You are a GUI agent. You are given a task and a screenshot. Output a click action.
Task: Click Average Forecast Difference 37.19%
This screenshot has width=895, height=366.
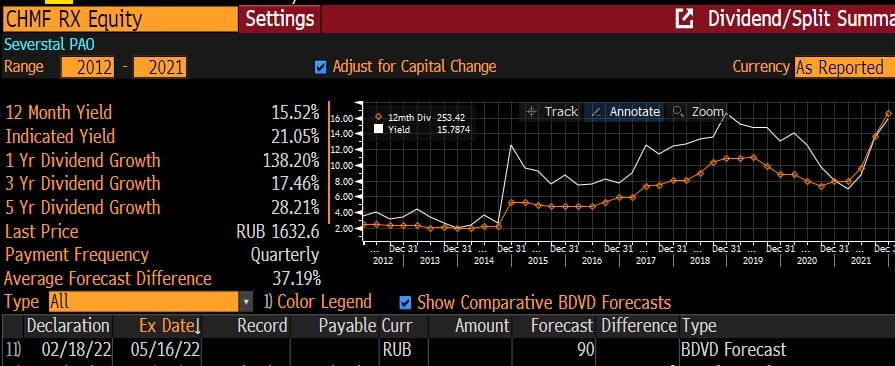pyautogui.click(x=296, y=279)
